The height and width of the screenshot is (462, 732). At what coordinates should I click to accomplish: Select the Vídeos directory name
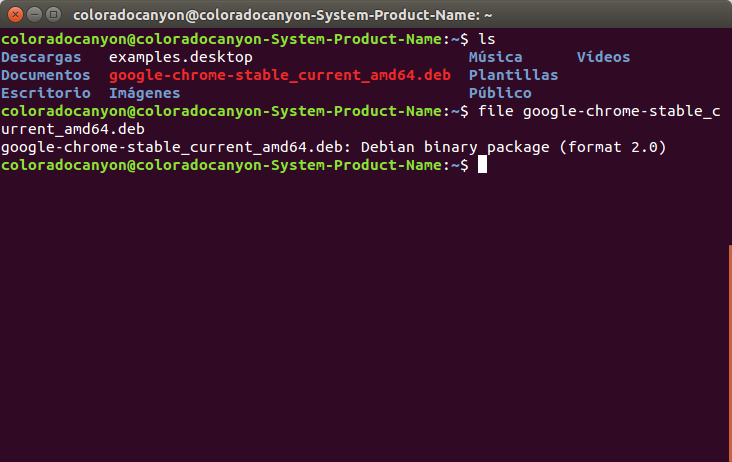603,57
